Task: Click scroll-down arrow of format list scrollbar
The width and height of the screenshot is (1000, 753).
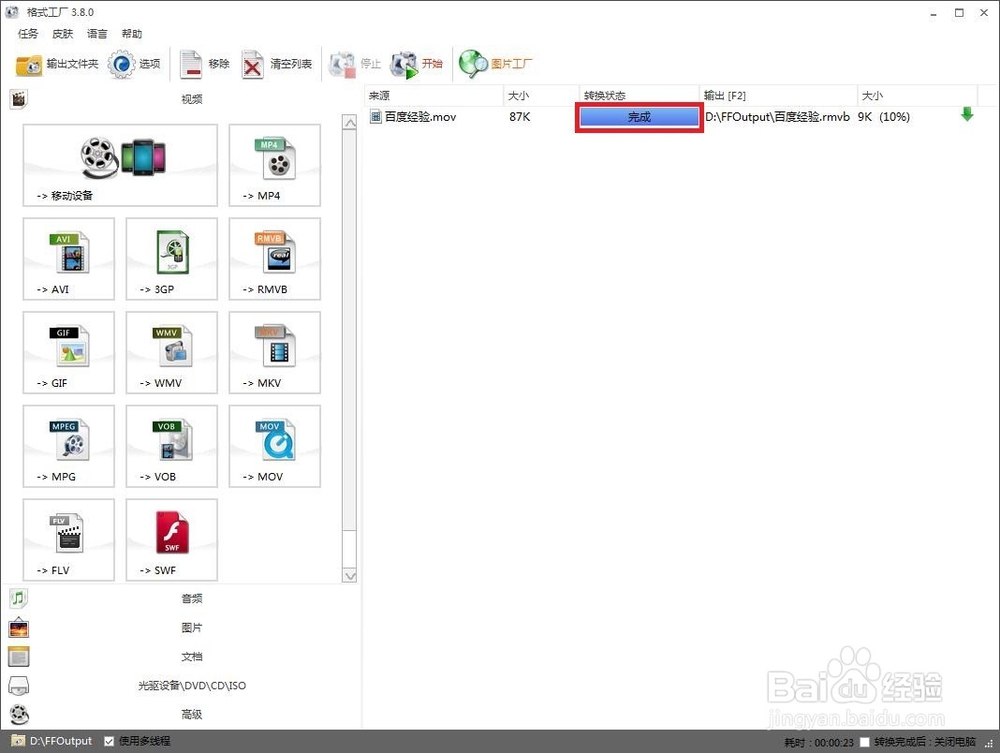Action: 349,575
